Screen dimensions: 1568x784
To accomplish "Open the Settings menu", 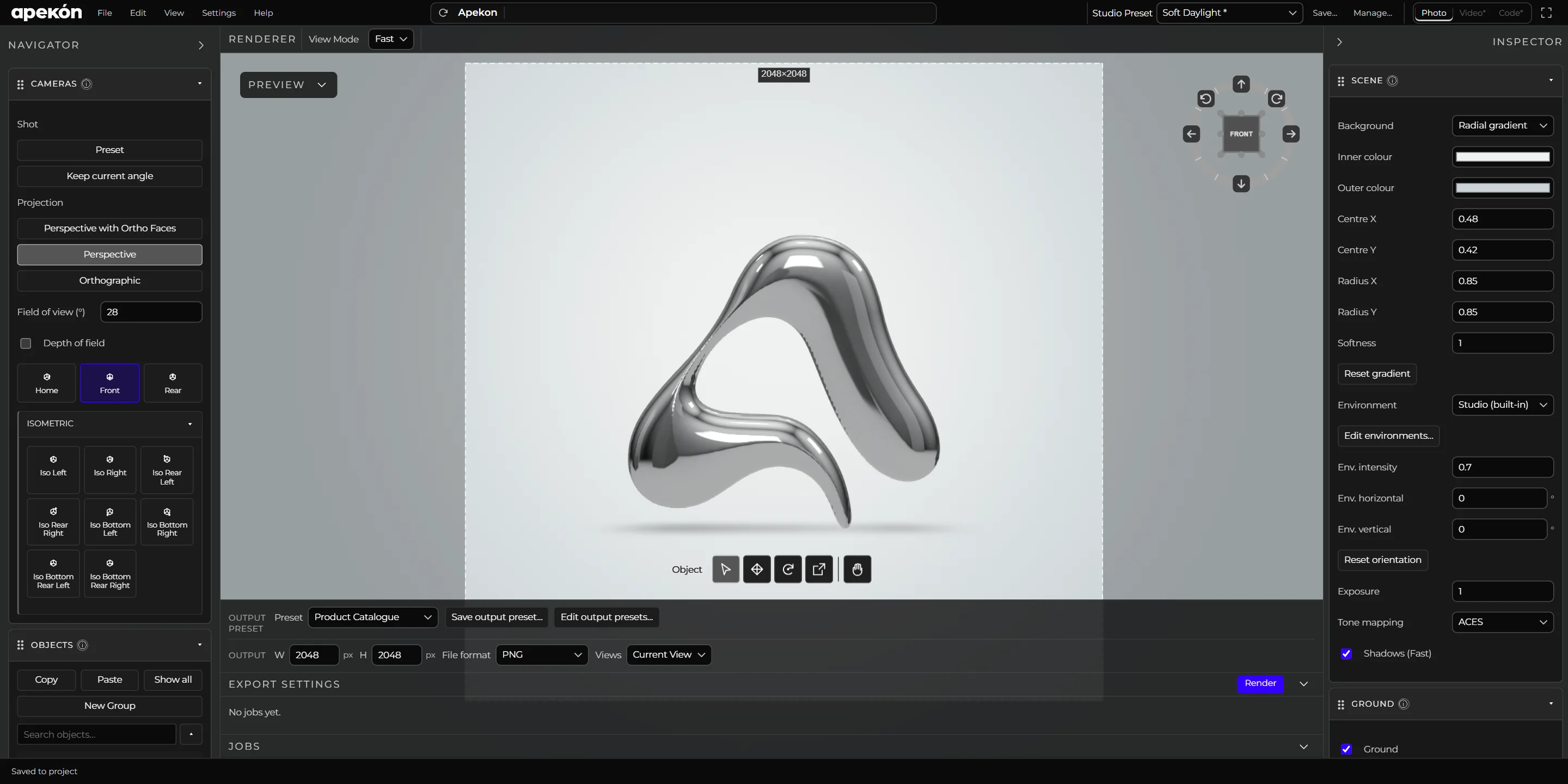I will pyautogui.click(x=218, y=13).
